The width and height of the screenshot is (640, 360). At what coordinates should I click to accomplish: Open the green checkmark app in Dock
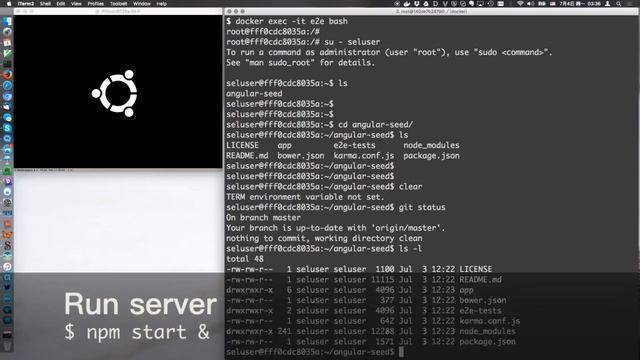tap(7, 53)
